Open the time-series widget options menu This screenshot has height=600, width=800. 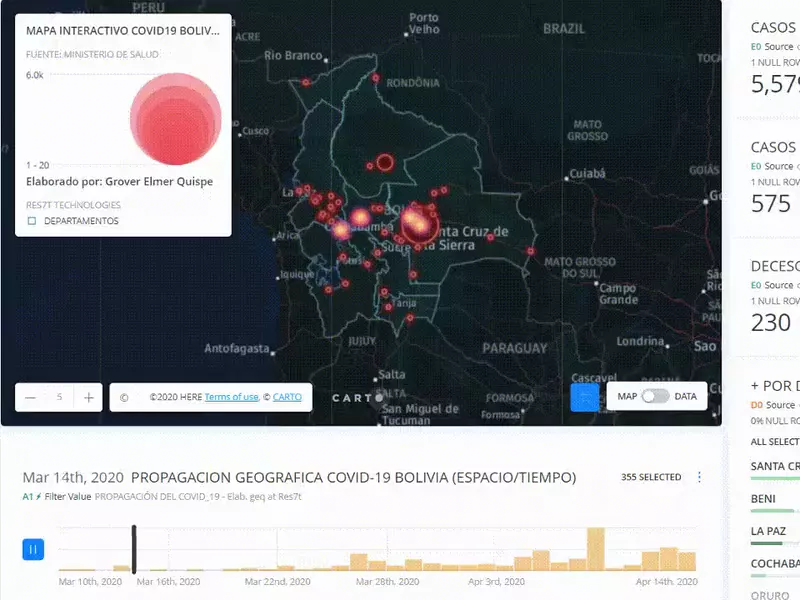(x=699, y=477)
